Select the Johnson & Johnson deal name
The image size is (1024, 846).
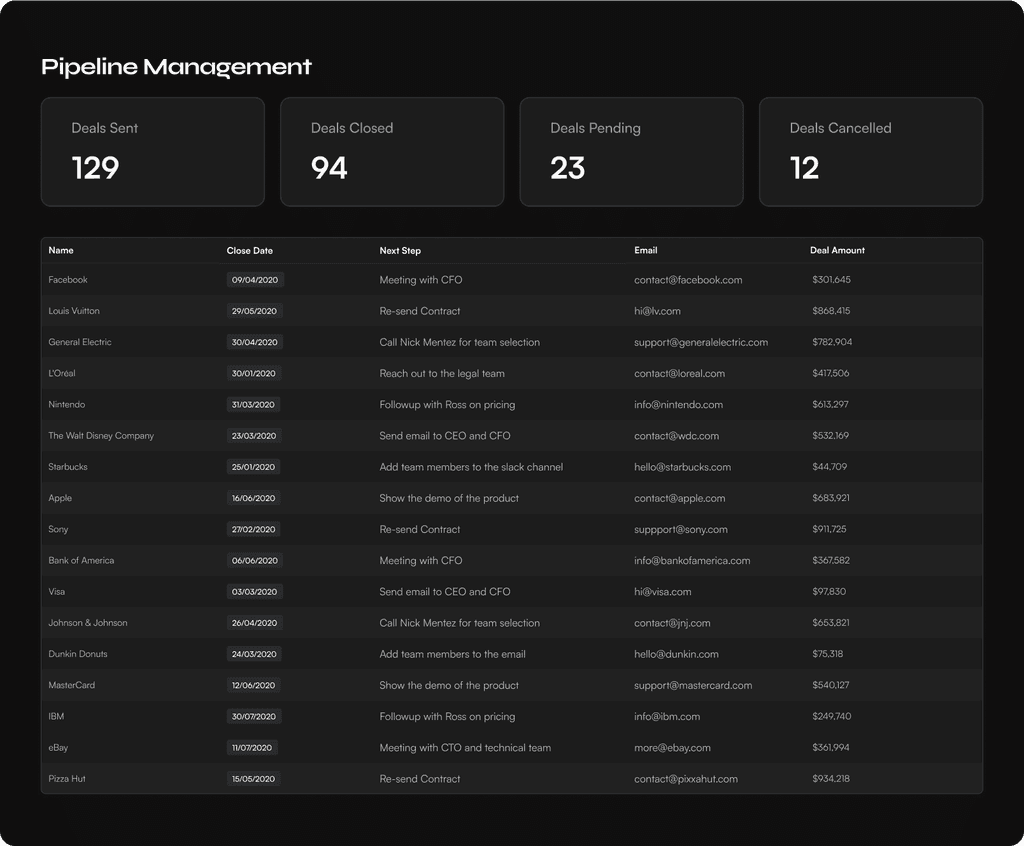pos(88,623)
